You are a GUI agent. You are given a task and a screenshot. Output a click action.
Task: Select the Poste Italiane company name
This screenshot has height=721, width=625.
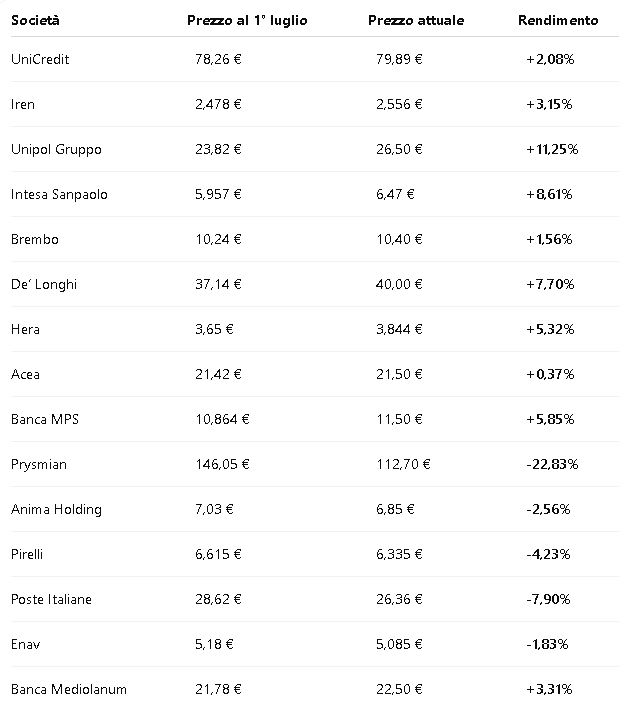point(52,599)
